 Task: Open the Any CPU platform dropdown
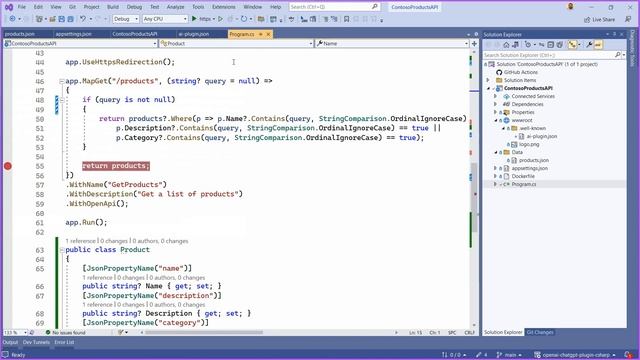165,19
